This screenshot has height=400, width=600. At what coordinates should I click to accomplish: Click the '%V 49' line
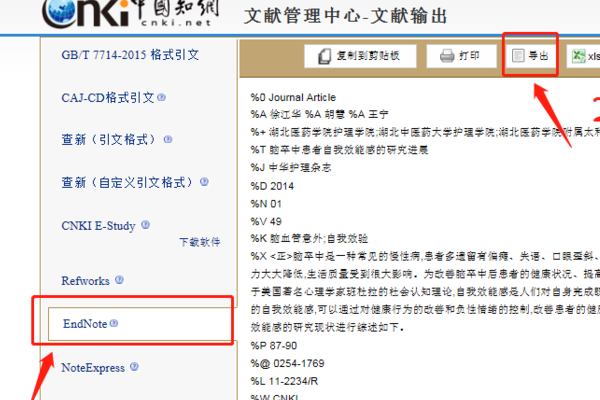(x=266, y=221)
